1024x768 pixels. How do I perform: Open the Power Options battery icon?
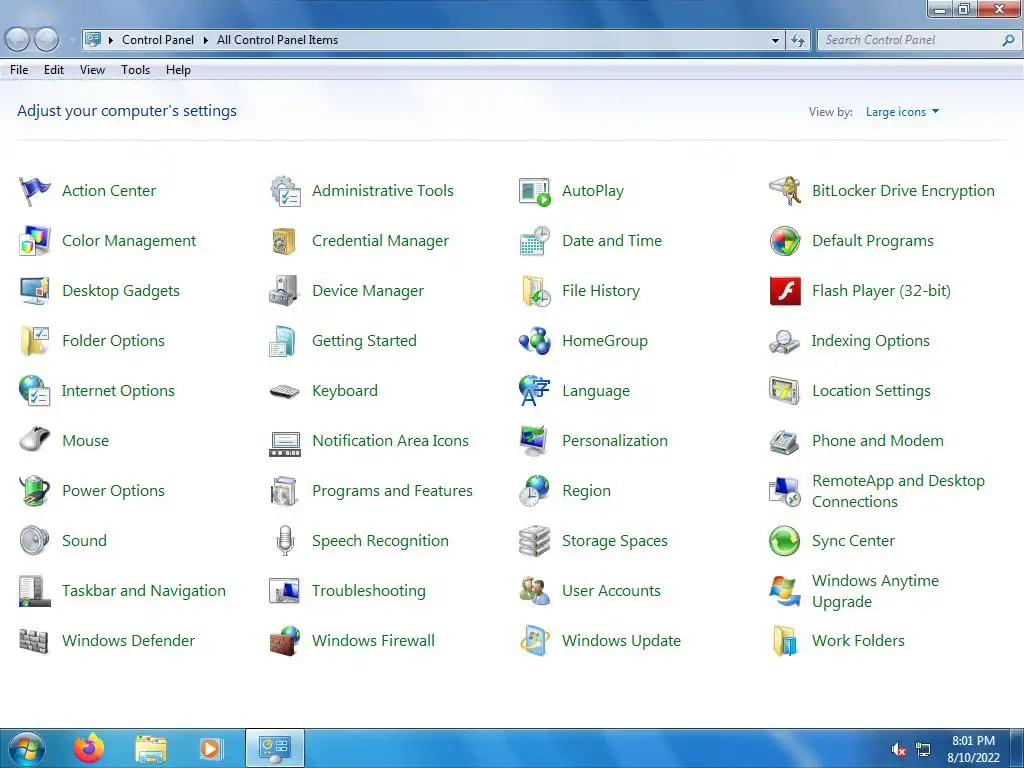[35, 490]
